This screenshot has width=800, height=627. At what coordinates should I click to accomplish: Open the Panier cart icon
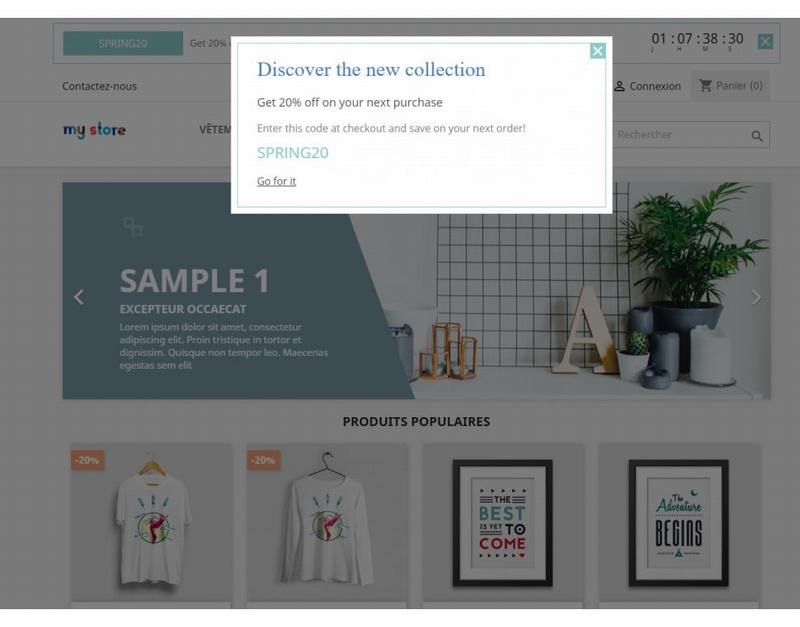pos(705,85)
